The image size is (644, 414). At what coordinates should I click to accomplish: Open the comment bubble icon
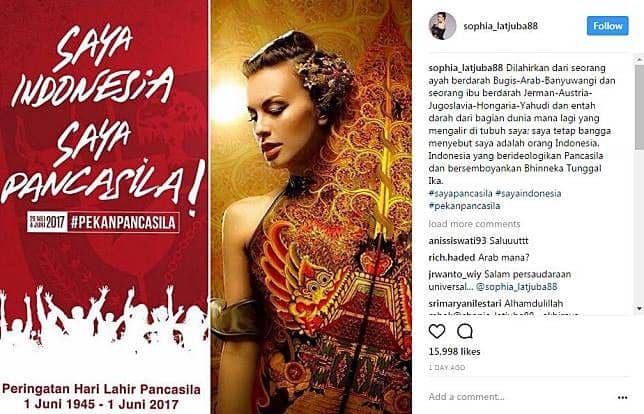pyautogui.click(x=465, y=331)
